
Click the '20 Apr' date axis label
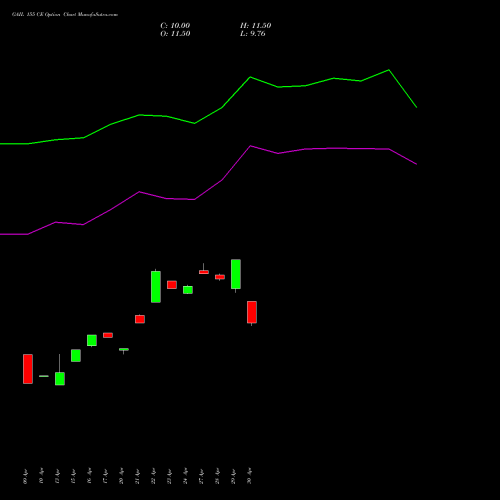pos(122,477)
